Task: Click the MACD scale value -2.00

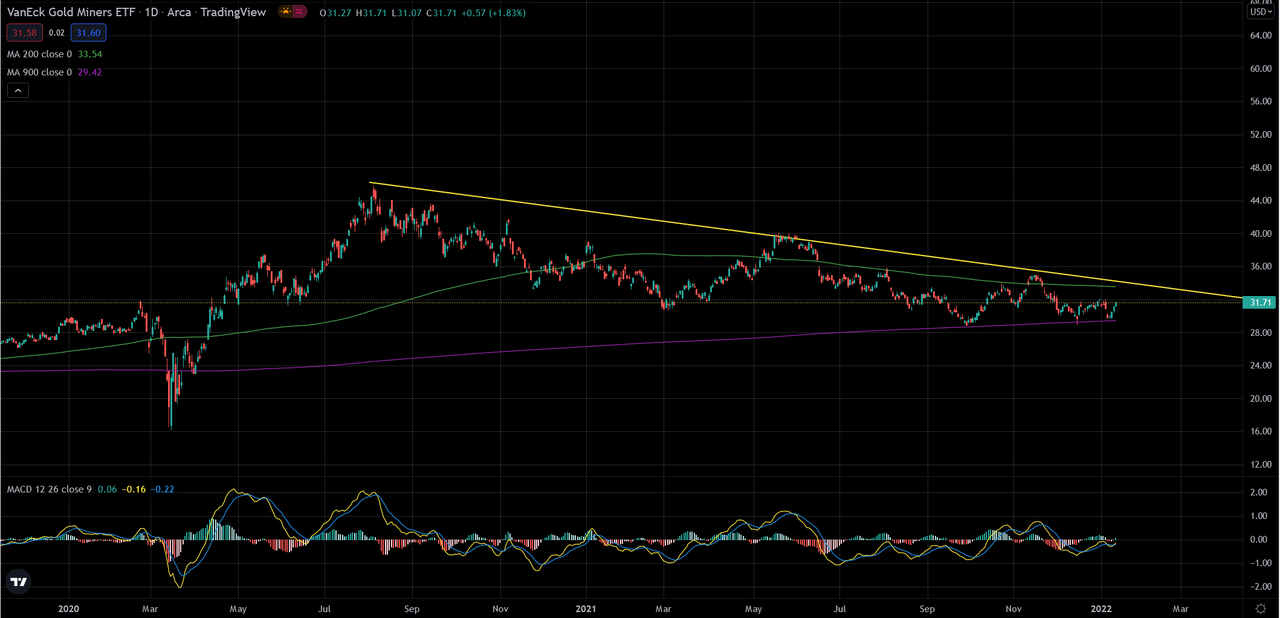Action: [1260, 586]
